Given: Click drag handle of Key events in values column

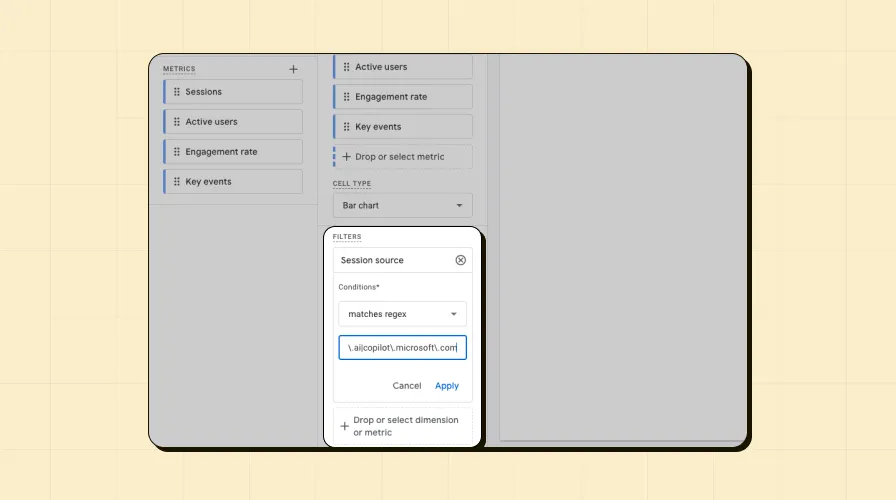Looking at the screenshot, I should coord(346,126).
